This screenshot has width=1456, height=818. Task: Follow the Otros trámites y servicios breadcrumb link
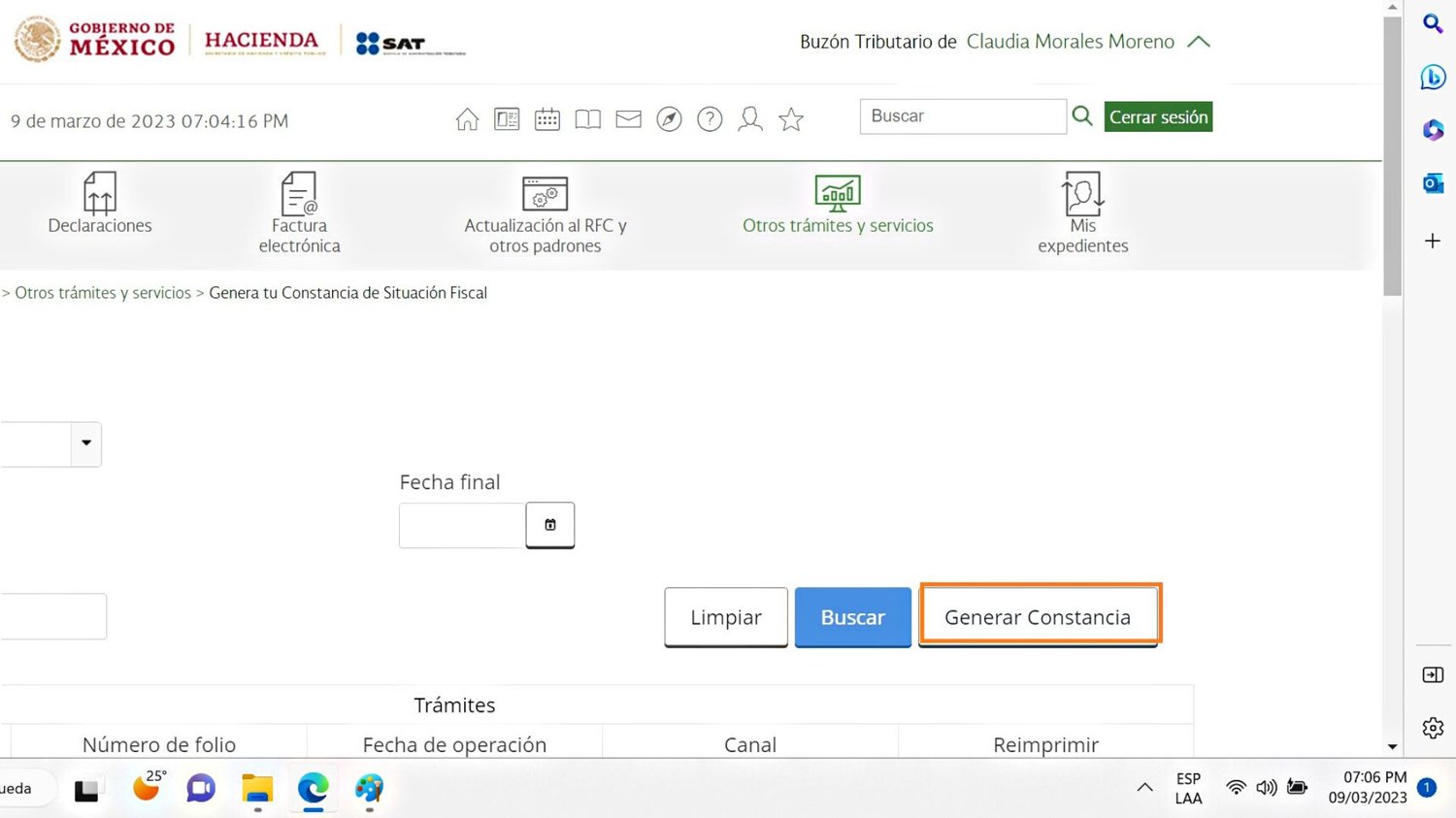click(x=103, y=293)
